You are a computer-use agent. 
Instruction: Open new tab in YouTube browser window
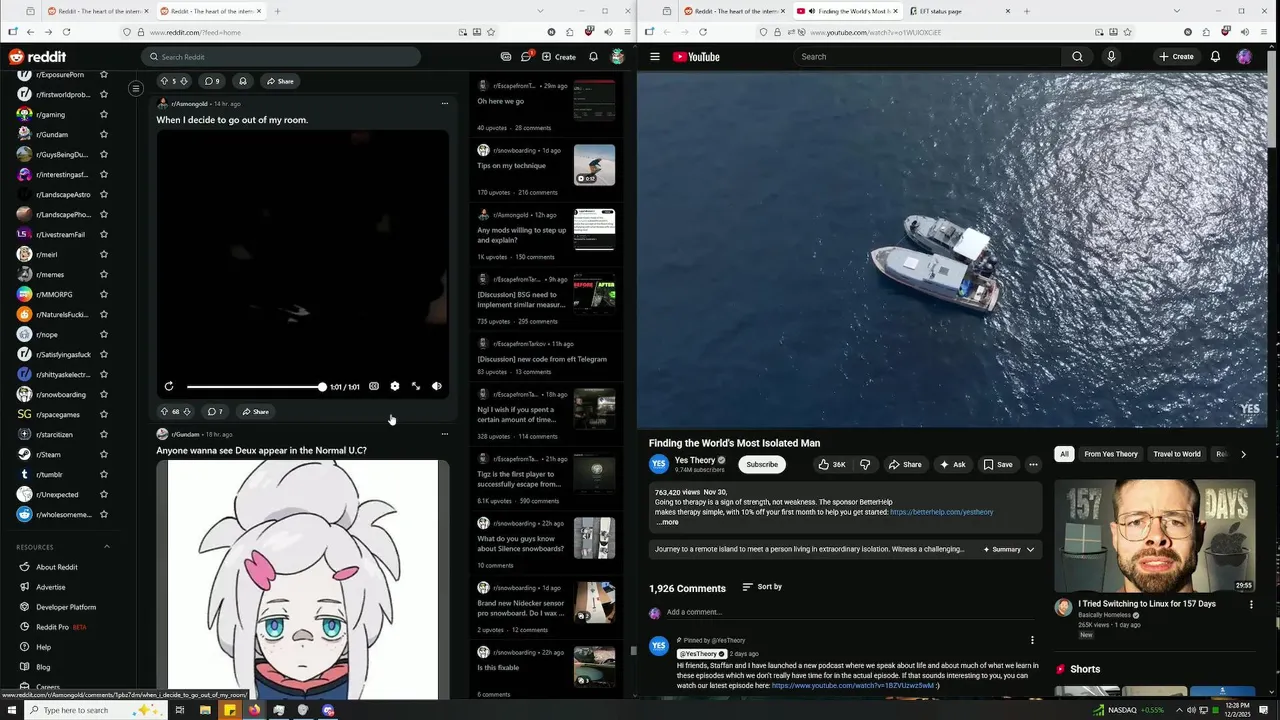tap(1026, 11)
